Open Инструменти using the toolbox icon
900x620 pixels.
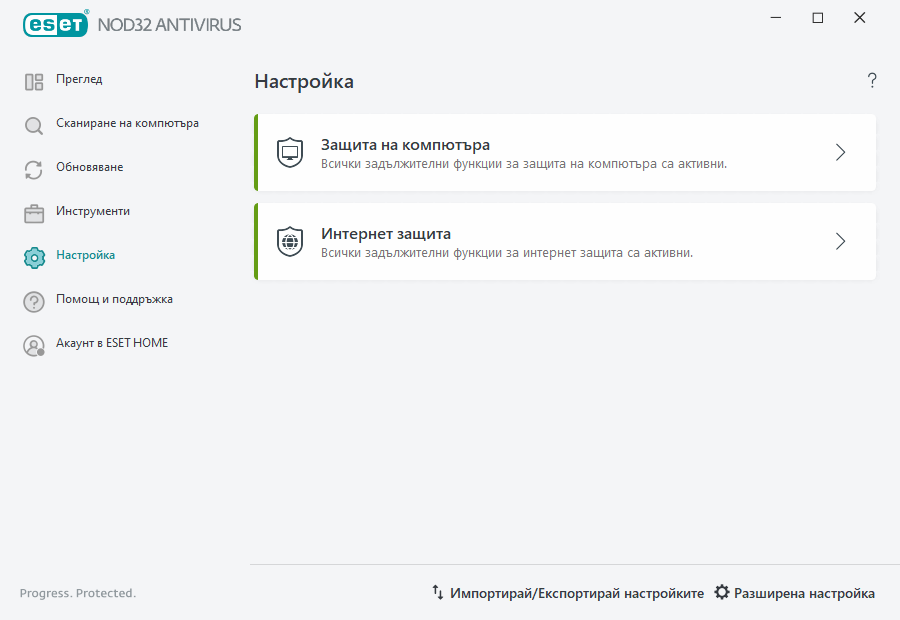coord(33,211)
